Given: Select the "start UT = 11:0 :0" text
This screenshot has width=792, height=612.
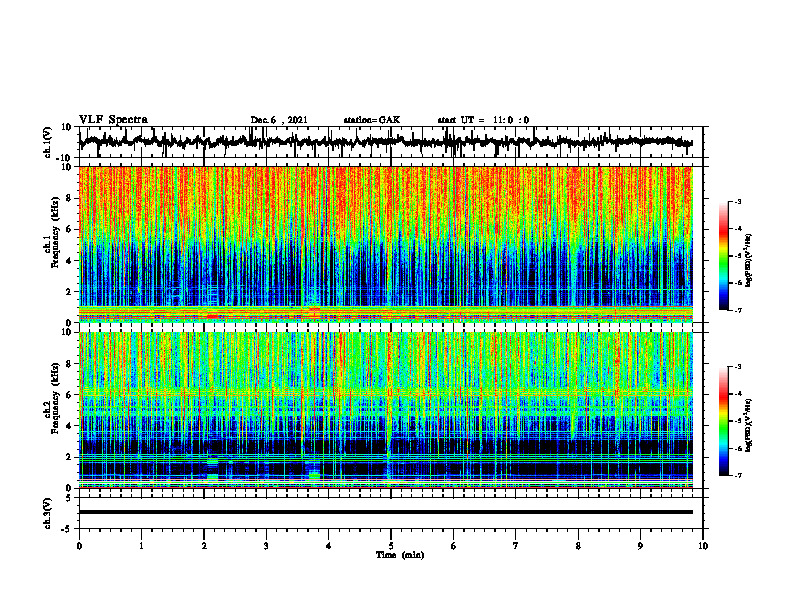Looking at the screenshot, I should (483, 120).
